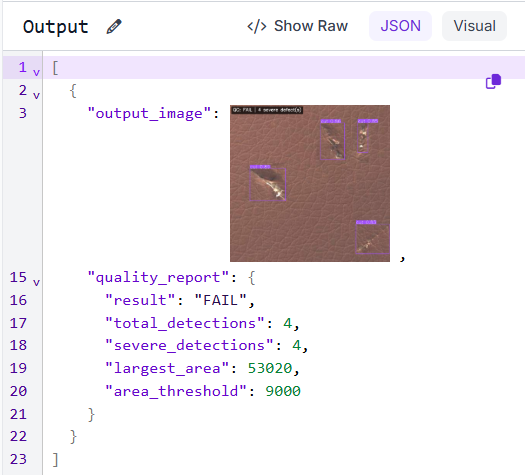Click line number 3 in gutter
525x475 pixels.
[22, 113]
